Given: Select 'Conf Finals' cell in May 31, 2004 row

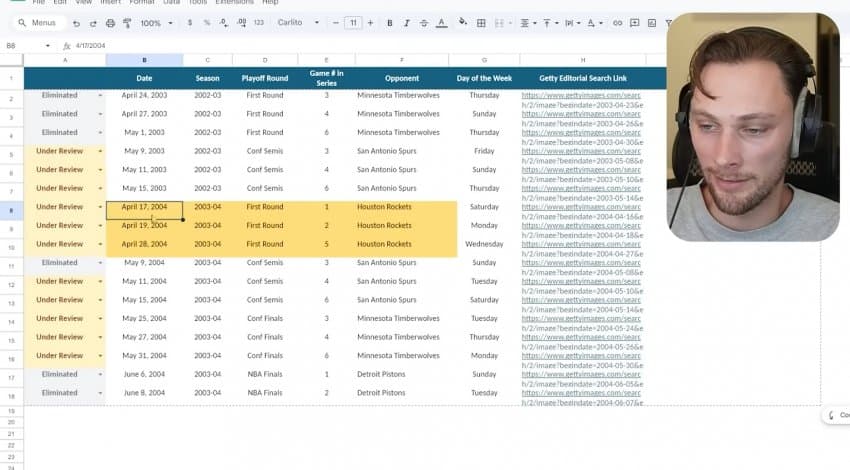Looking at the screenshot, I should click(265, 356).
